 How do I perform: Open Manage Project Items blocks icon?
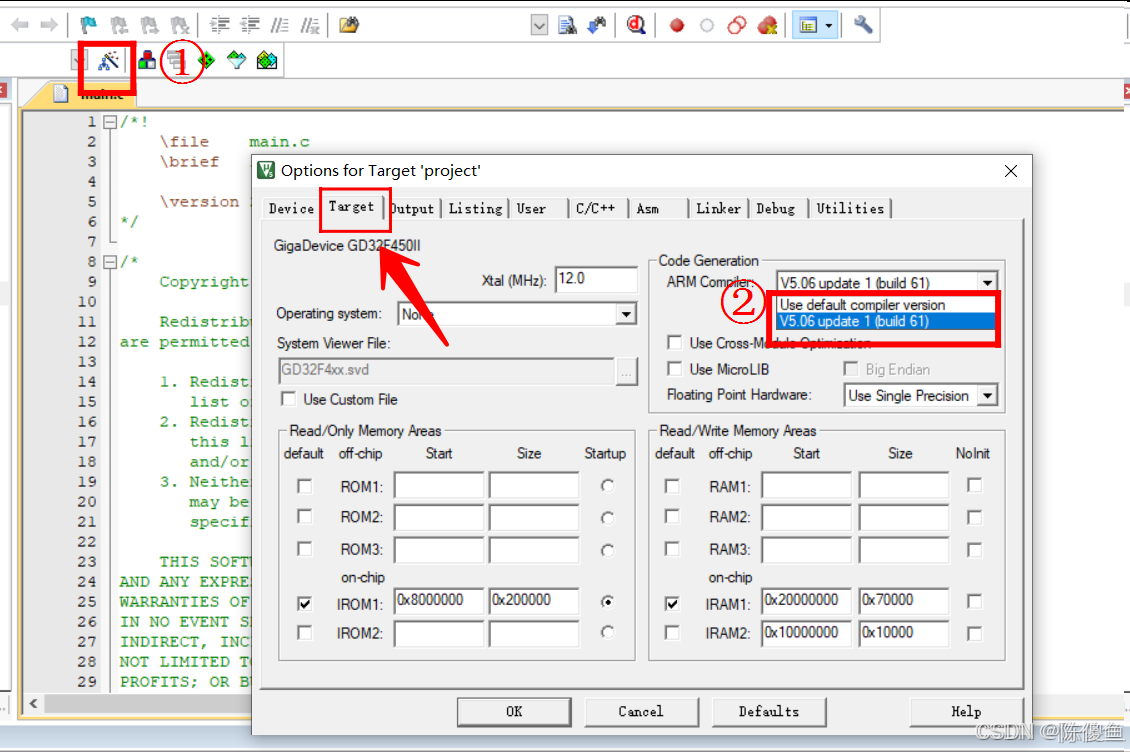[x=147, y=61]
